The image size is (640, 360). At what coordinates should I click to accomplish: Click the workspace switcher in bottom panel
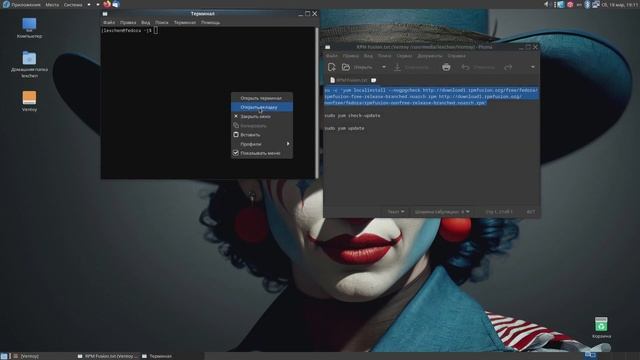[x=590, y=356]
